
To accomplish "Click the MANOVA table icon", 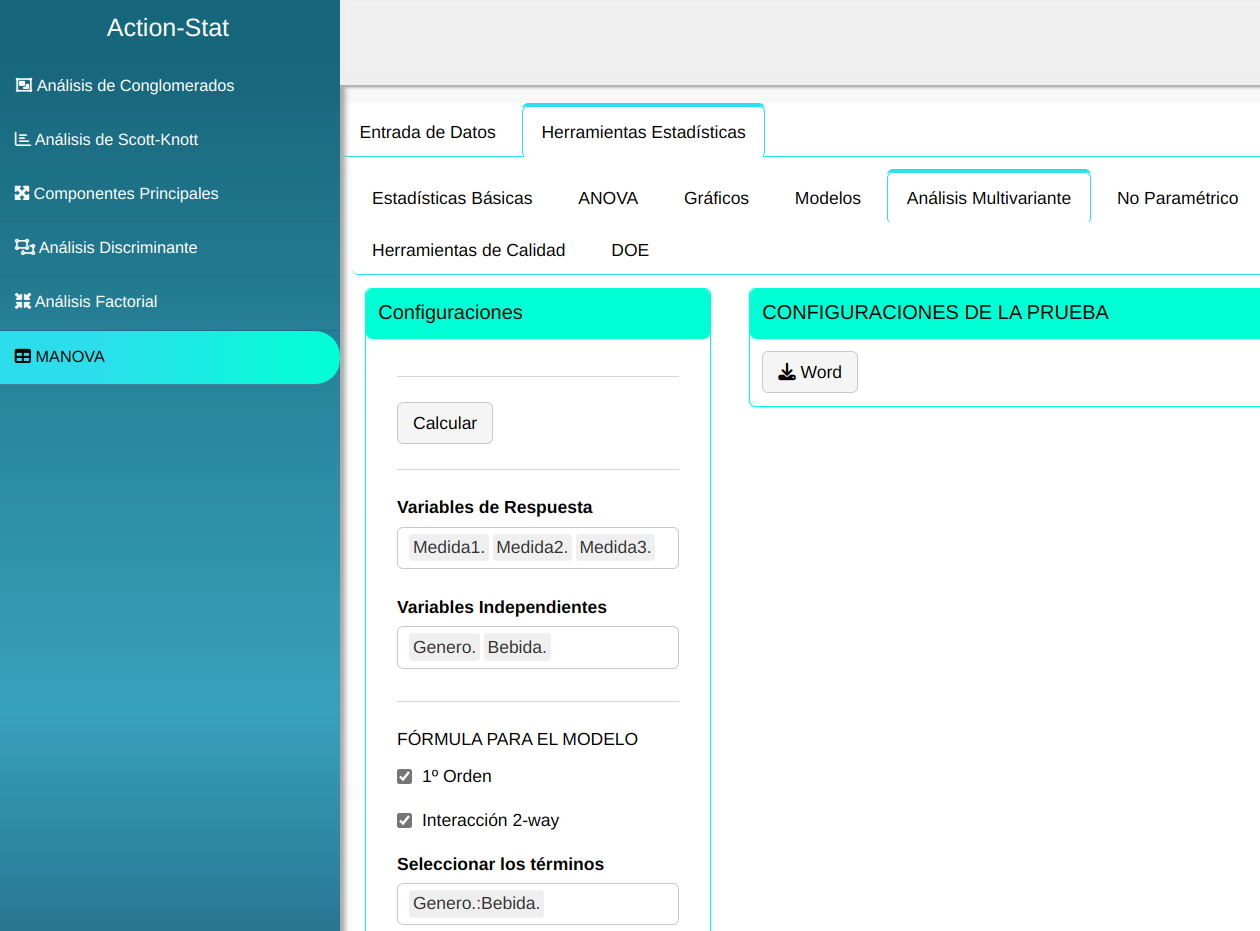I will click(22, 356).
